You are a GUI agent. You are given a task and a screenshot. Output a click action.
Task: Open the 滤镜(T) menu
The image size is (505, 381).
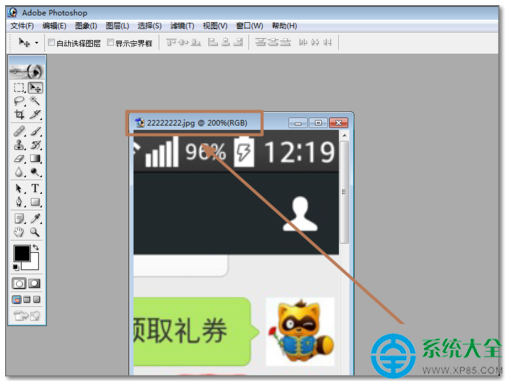click(x=182, y=26)
